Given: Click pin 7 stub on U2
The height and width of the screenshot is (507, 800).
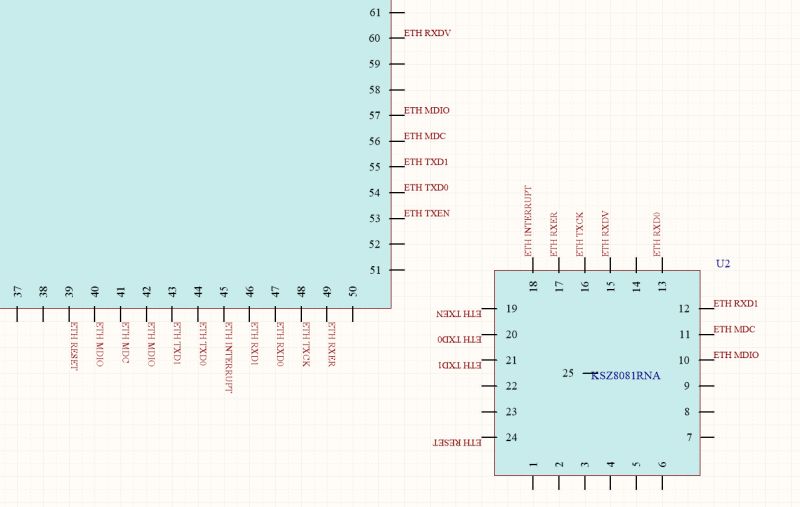Looking at the screenshot, I should click(707, 437).
